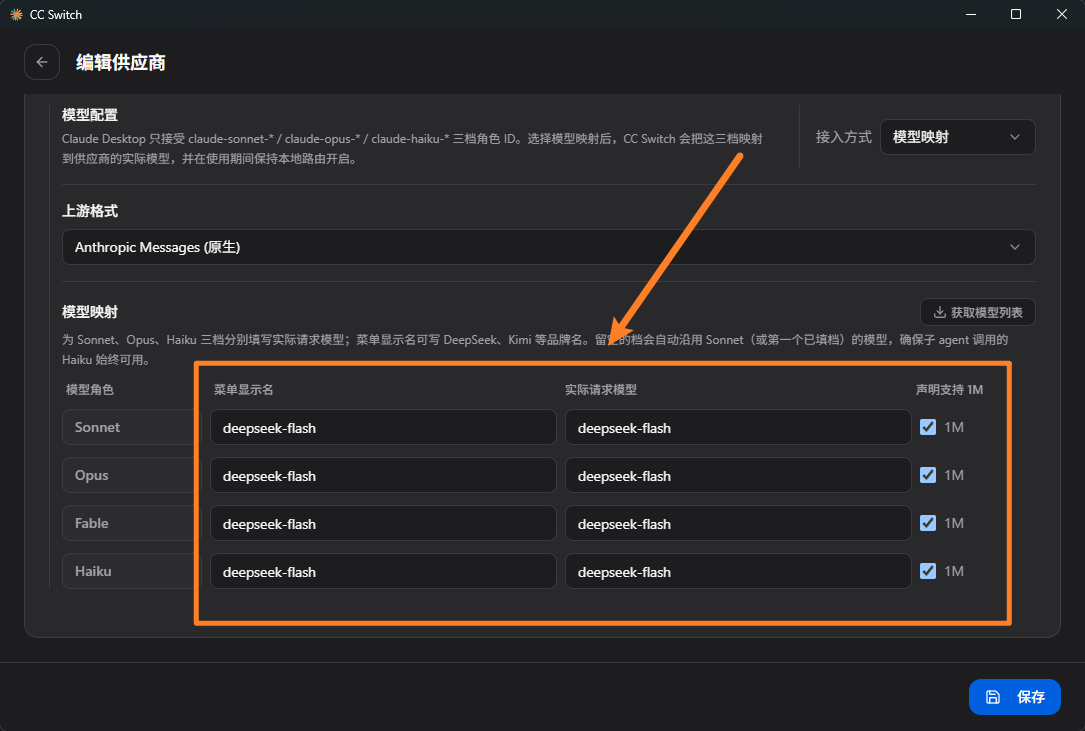The image size is (1085, 731).
Task: Click the 接入方式 label
Action: pyautogui.click(x=844, y=137)
